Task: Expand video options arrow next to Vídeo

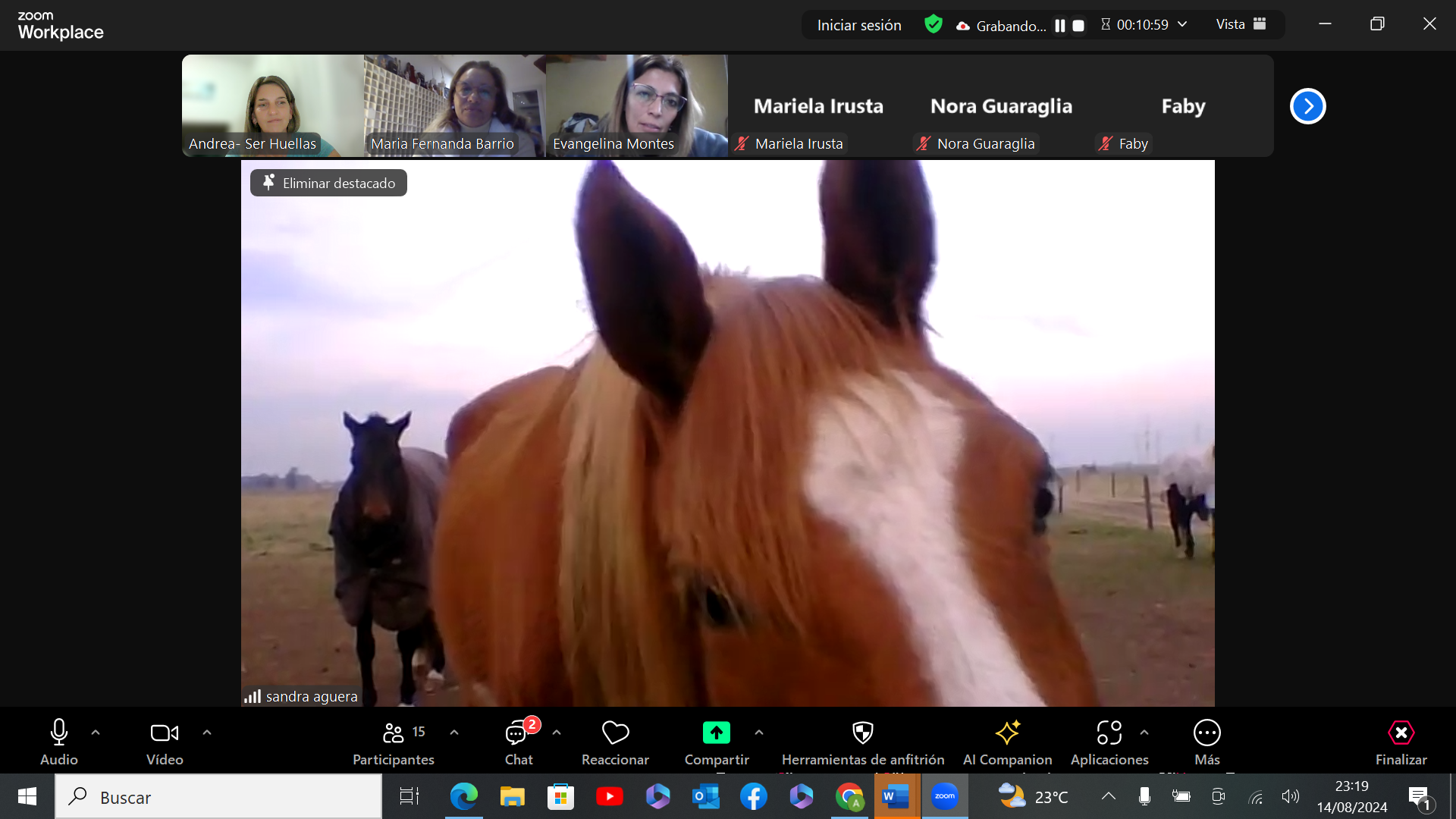Action: tap(207, 733)
